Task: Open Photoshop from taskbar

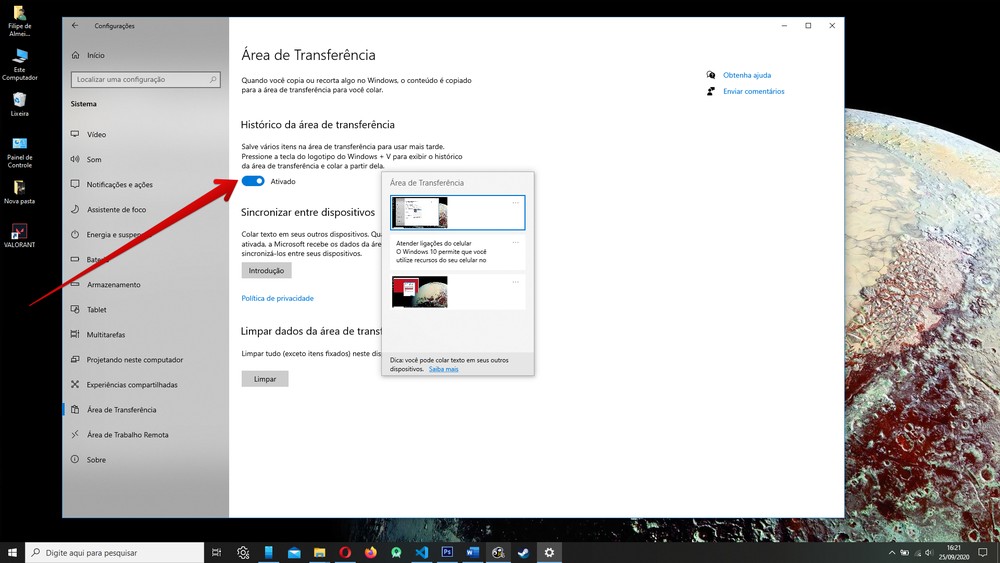Action: (447, 552)
